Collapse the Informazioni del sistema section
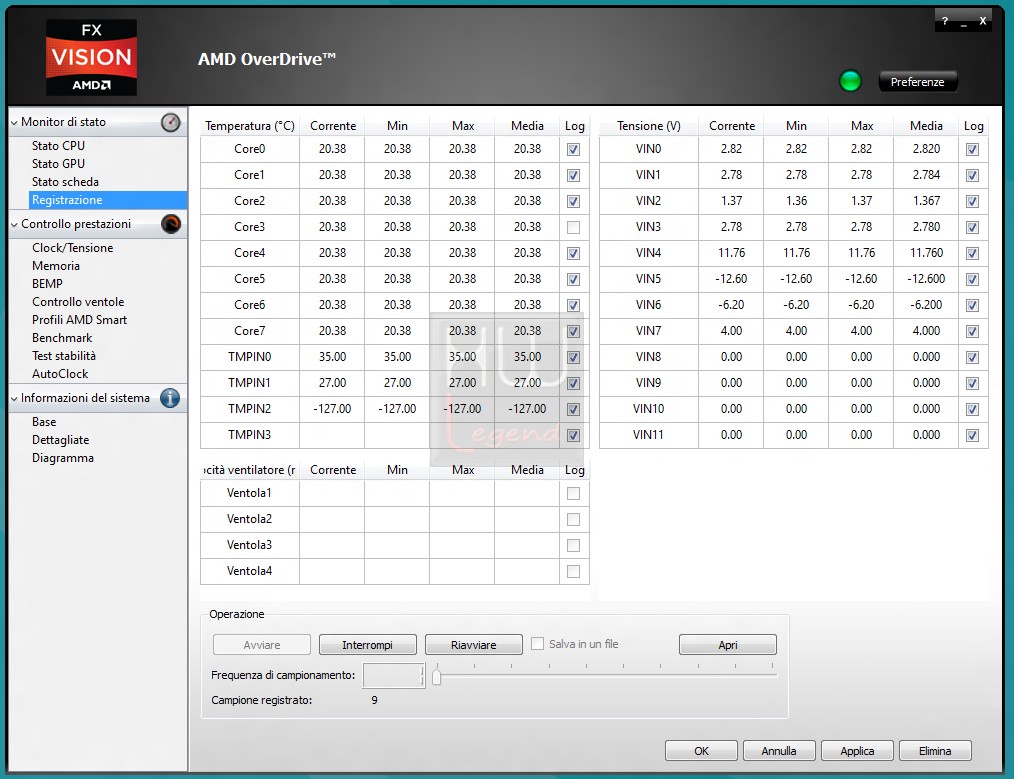 click(14, 398)
